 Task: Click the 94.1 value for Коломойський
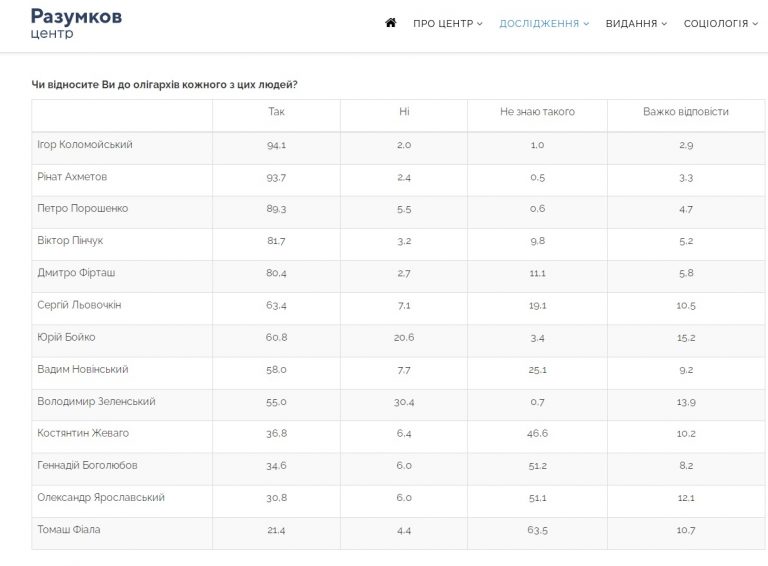click(276, 145)
